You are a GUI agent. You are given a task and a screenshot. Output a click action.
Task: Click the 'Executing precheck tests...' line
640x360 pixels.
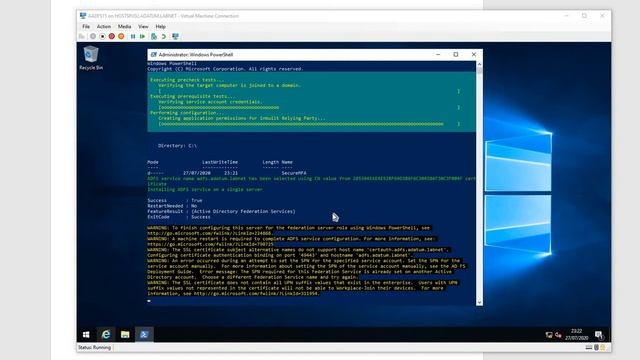(187, 80)
